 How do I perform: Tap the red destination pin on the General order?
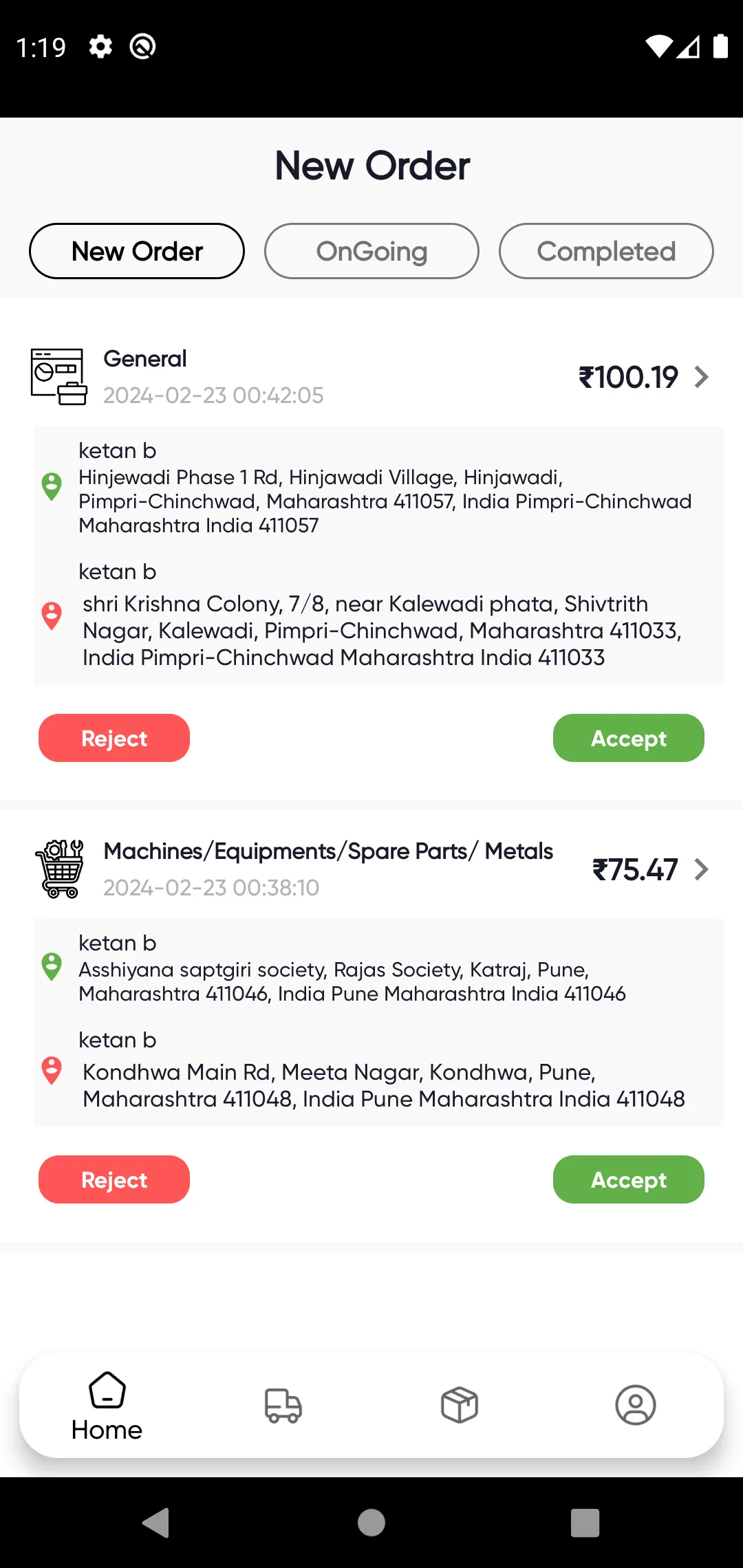[52, 616]
